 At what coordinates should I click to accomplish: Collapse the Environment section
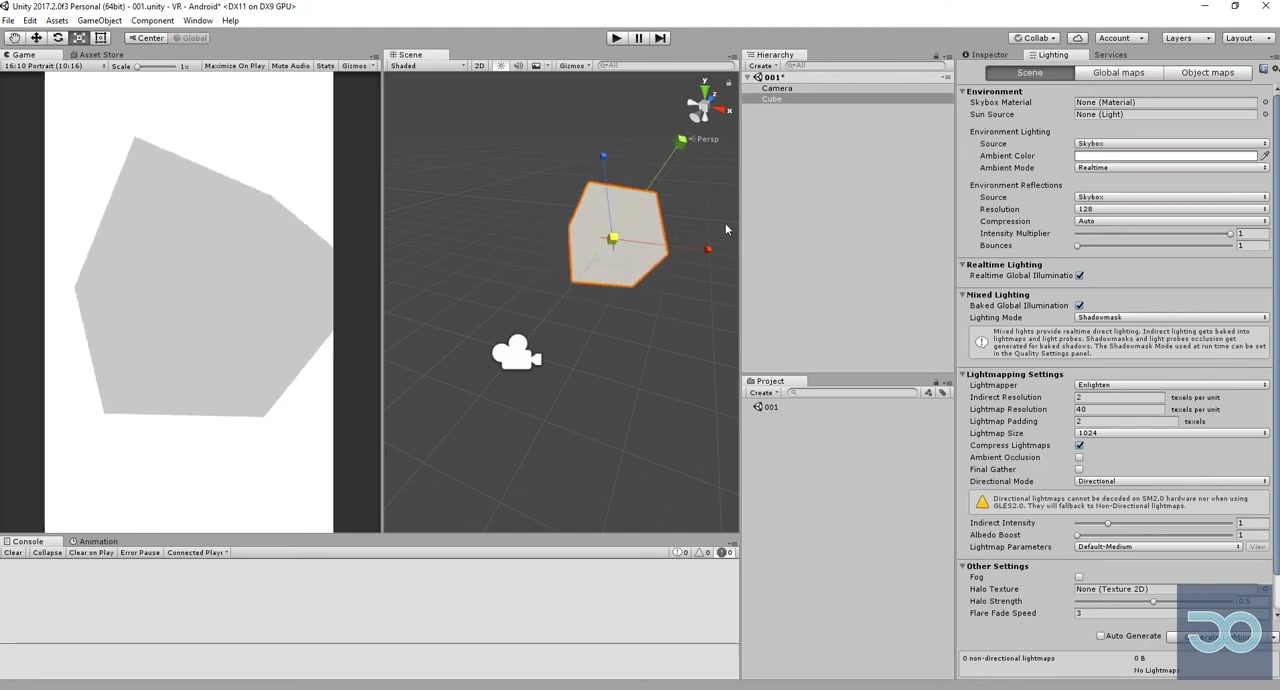pos(963,92)
